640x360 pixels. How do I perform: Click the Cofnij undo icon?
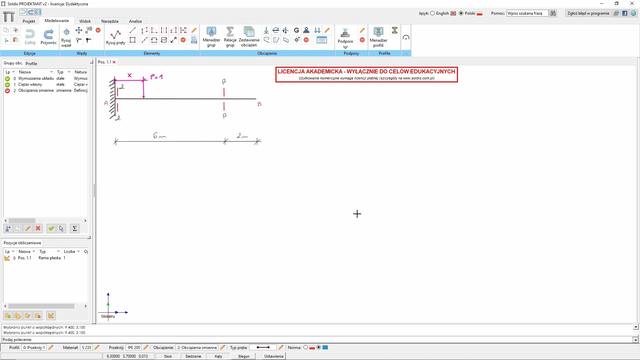pyautogui.click(x=30, y=36)
